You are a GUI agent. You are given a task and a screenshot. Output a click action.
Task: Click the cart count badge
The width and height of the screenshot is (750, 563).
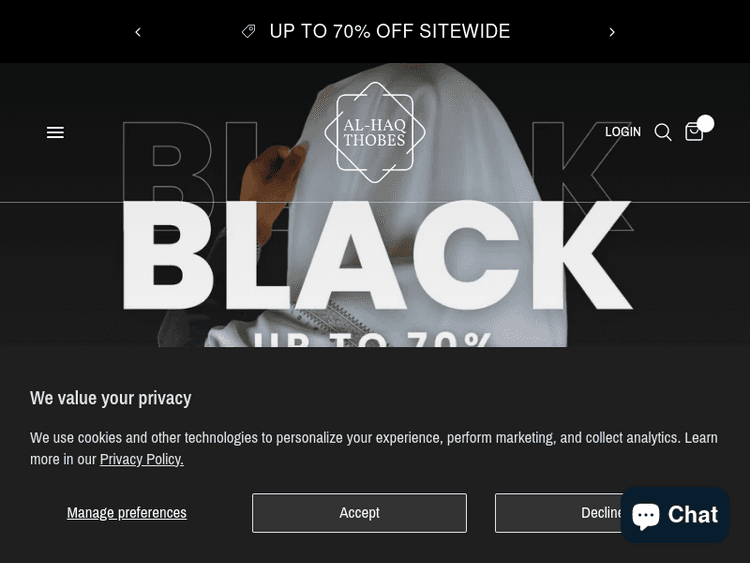point(705,123)
